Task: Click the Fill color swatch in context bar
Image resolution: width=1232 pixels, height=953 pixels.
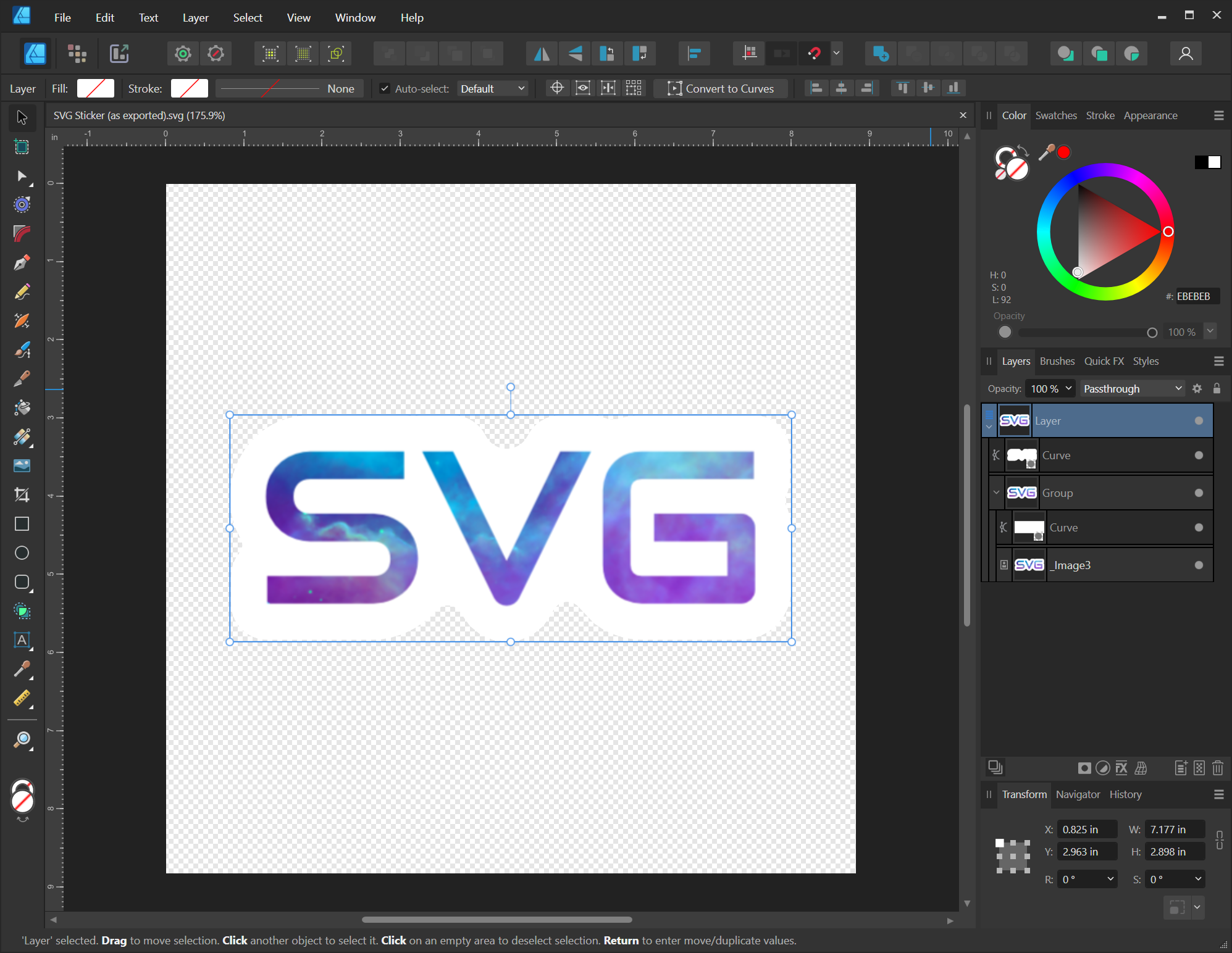Action: 95,88
